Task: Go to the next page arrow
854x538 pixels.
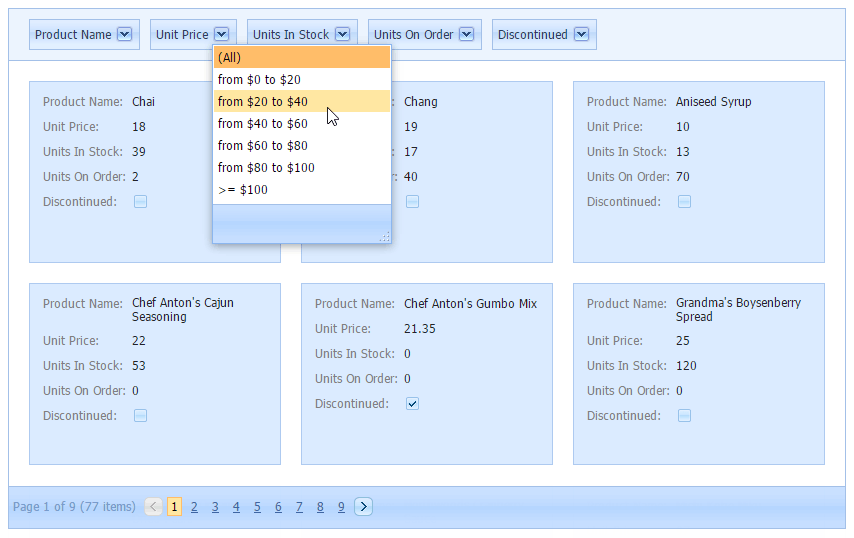Action: (x=363, y=507)
